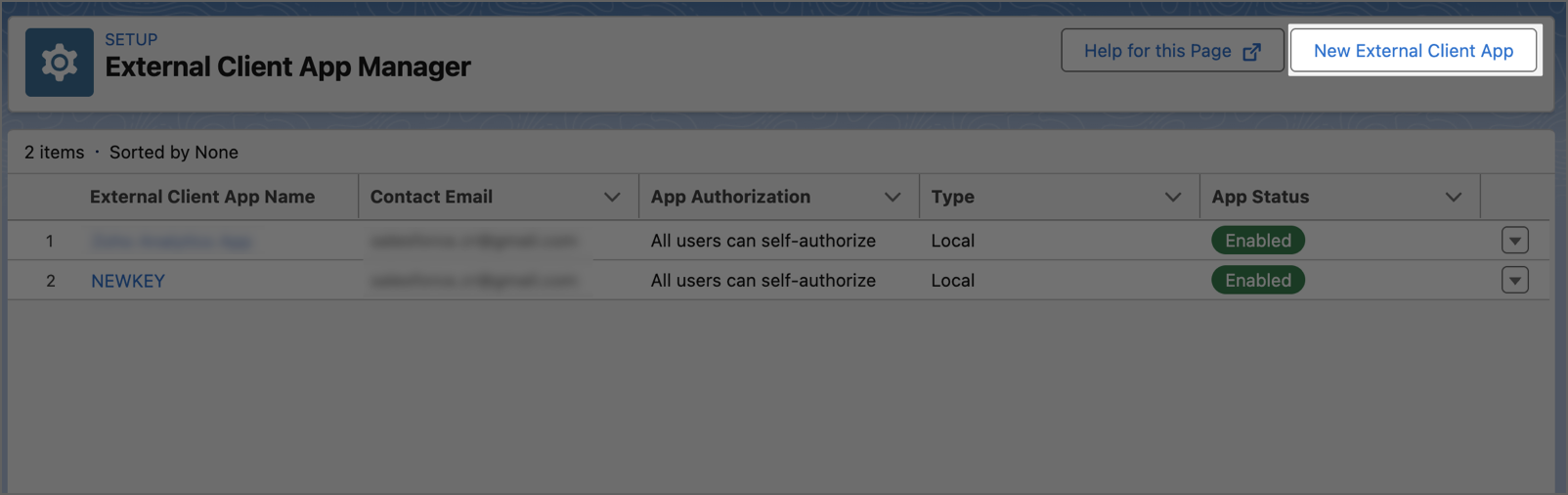Sort by External Client App Name header

click(x=202, y=197)
